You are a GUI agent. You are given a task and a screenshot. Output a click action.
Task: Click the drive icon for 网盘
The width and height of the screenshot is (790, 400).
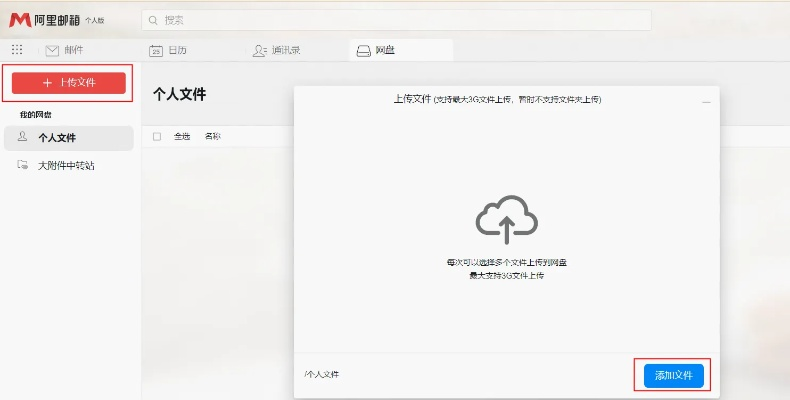364,50
